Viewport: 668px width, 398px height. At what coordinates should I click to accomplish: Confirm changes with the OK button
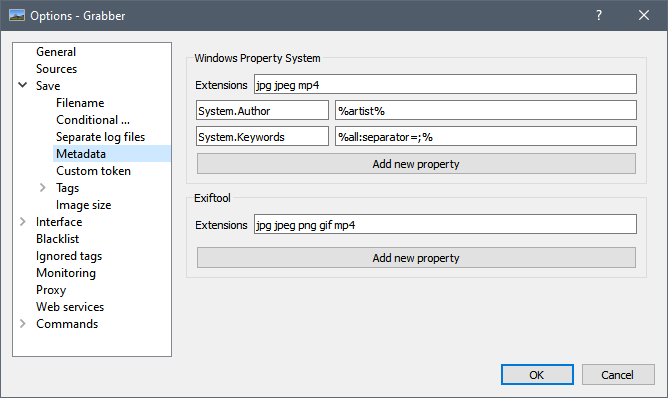(537, 375)
